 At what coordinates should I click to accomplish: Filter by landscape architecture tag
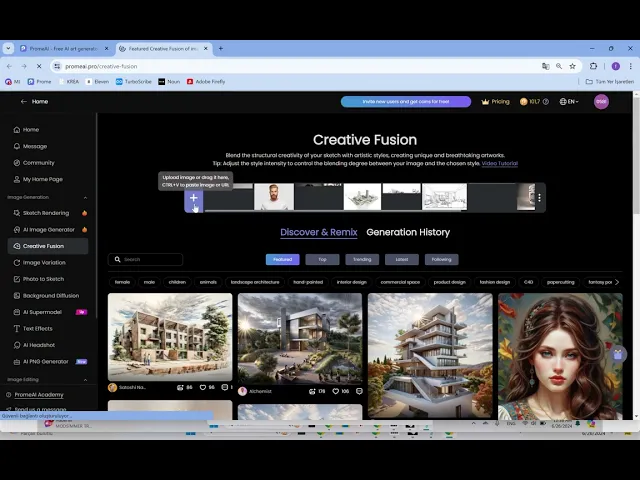(x=255, y=282)
